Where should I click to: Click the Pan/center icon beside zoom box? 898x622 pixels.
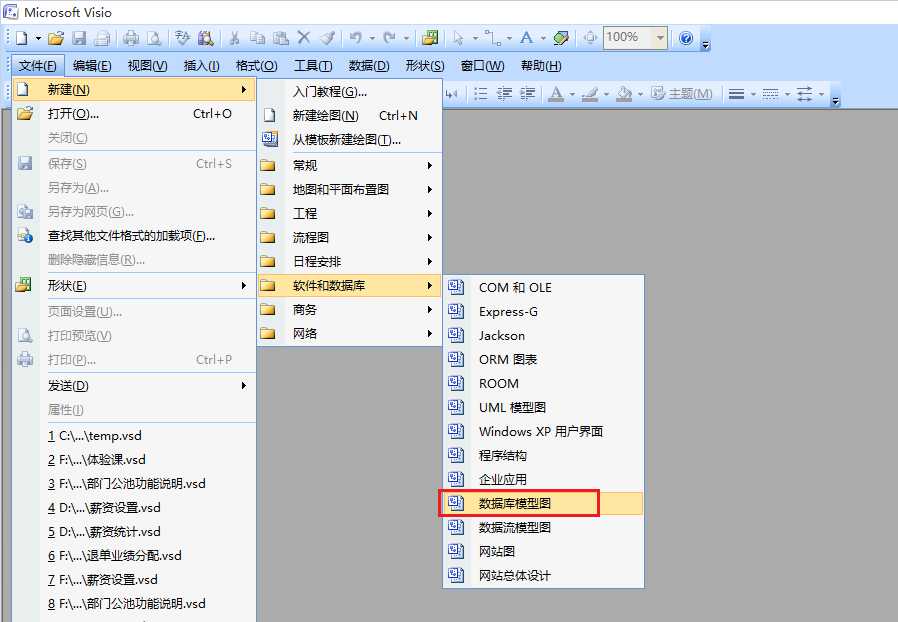pos(590,38)
